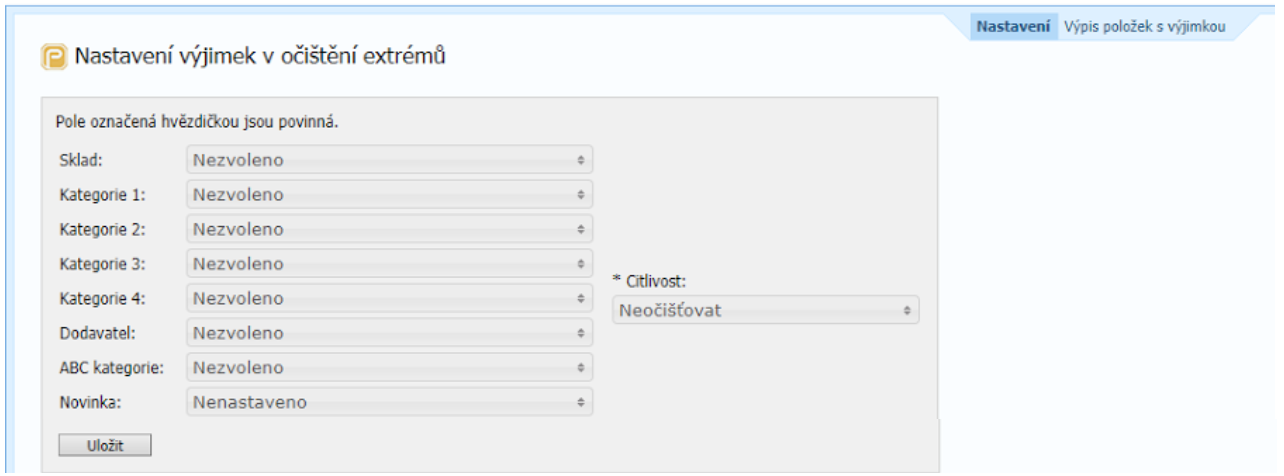Click the arrow stepper on Sklad dropdown
This screenshot has width=1284, height=476.
point(580,160)
